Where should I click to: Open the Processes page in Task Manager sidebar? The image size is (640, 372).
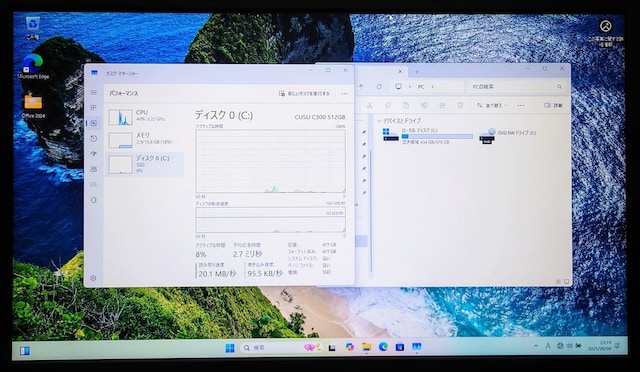point(93,108)
